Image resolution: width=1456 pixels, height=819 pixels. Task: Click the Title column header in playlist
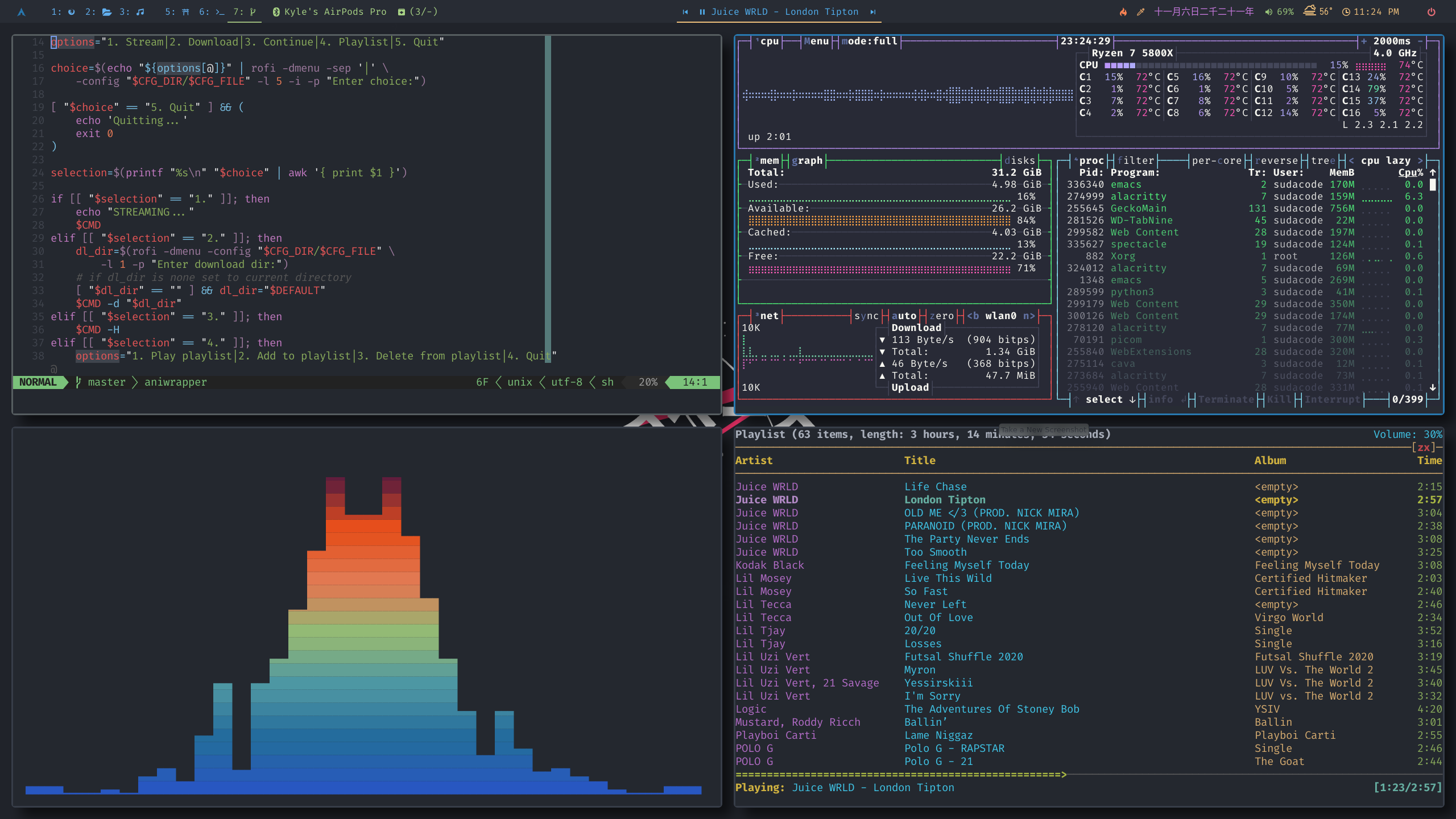[920, 460]
